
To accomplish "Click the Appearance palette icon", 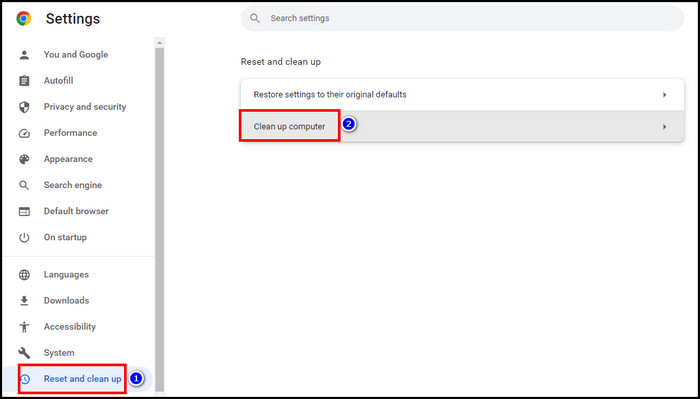I will [24, 159].
